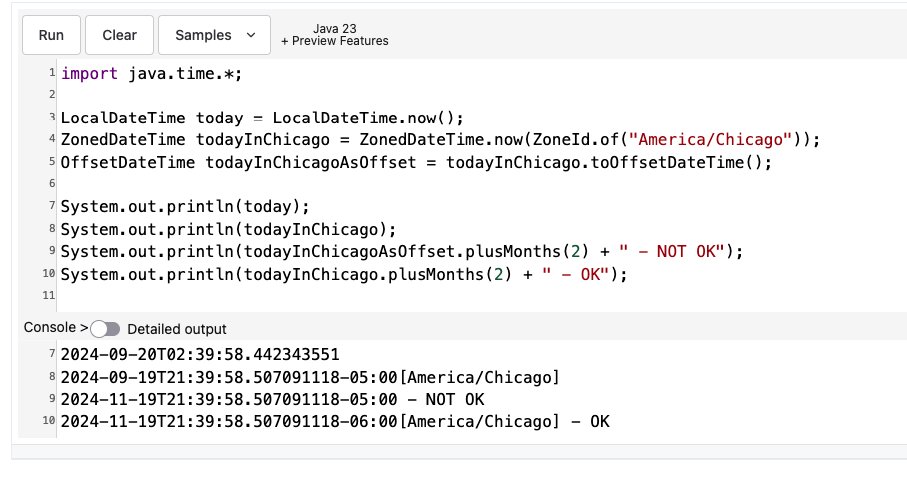
Task: Open the Samples dropdown
Action: point(214,35)
